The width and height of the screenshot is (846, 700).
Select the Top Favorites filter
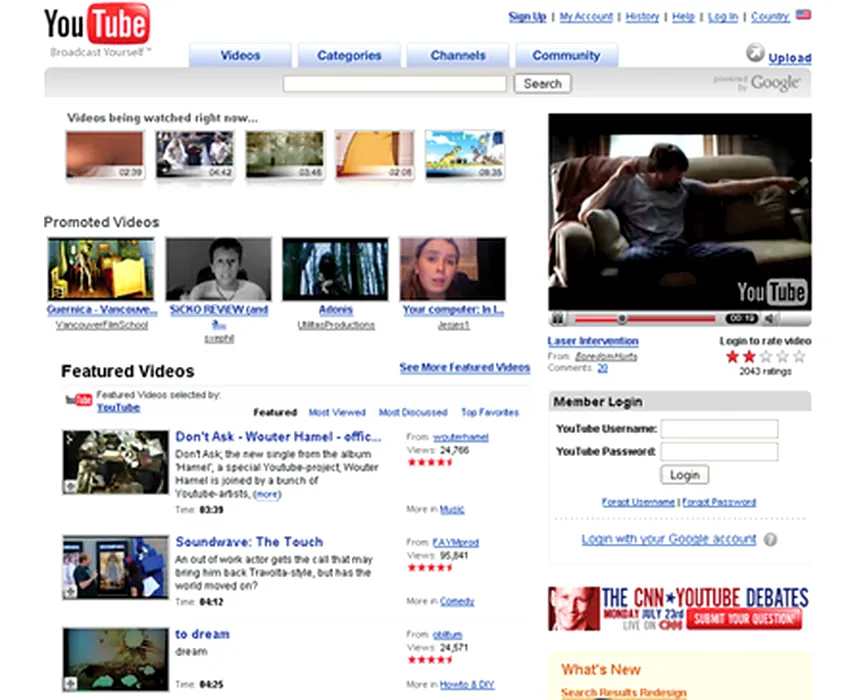coord(490,412)
